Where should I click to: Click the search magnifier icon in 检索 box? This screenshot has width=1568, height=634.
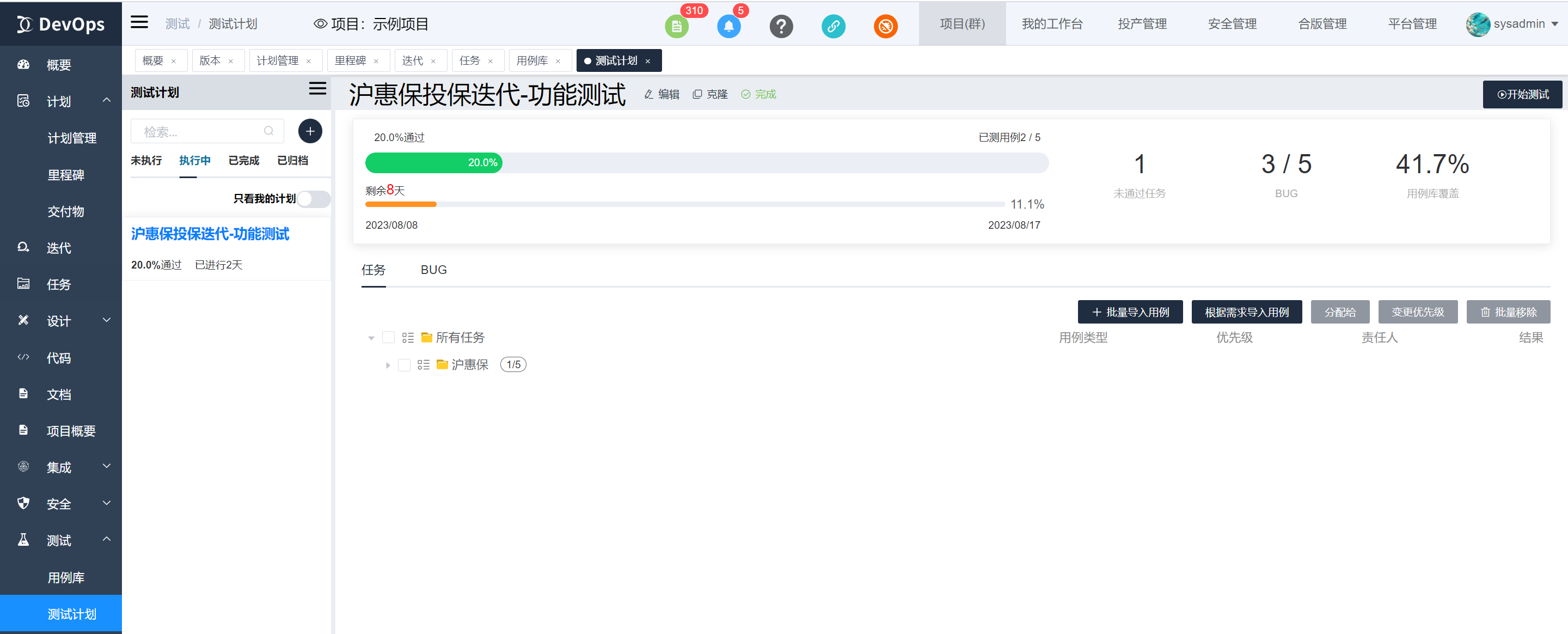[x=268, y=131]
